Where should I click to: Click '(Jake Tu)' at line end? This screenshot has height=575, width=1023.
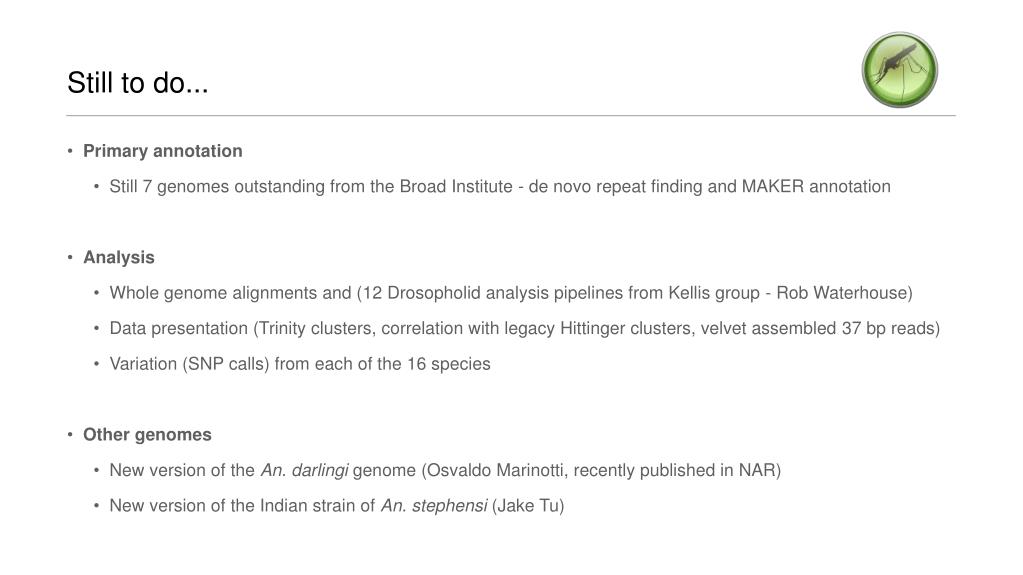528,506
